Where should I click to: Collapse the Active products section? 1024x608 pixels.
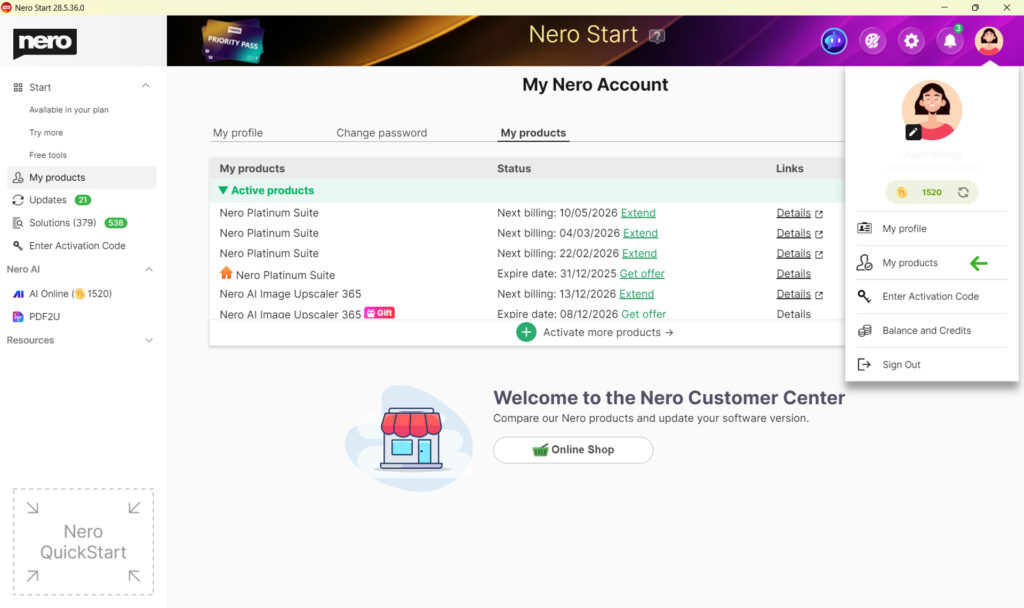click(x=224, y=190)
